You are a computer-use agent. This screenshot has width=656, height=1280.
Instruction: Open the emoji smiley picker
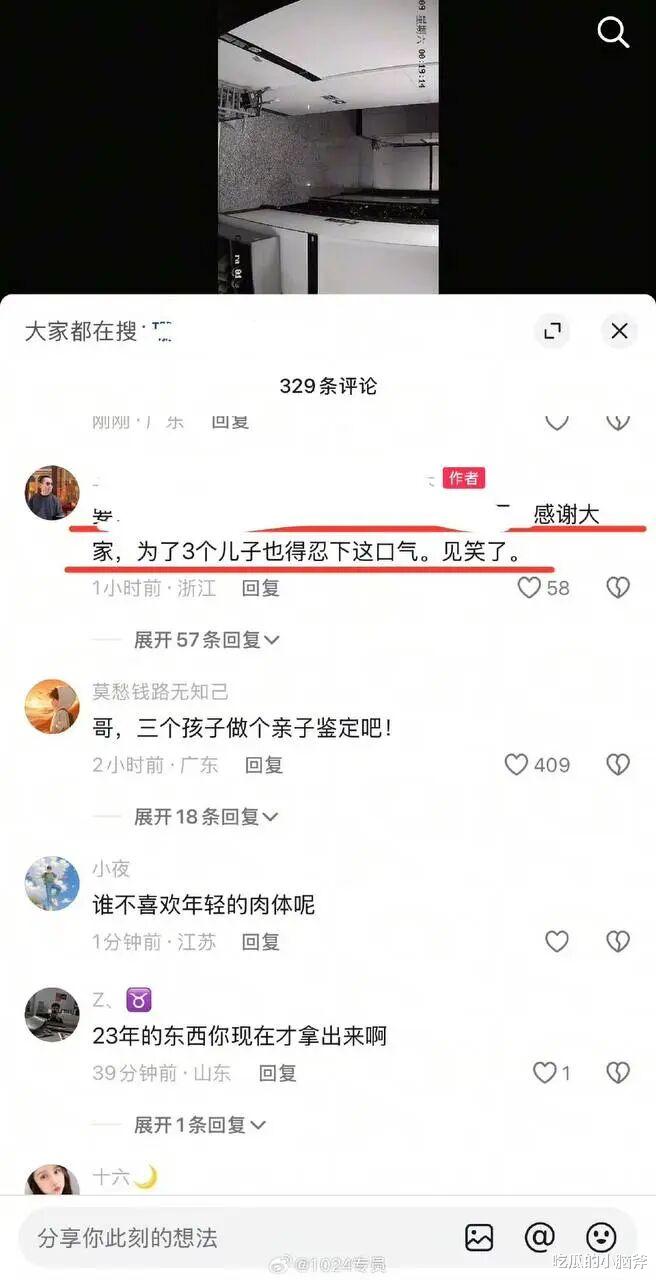[601, 1237]
